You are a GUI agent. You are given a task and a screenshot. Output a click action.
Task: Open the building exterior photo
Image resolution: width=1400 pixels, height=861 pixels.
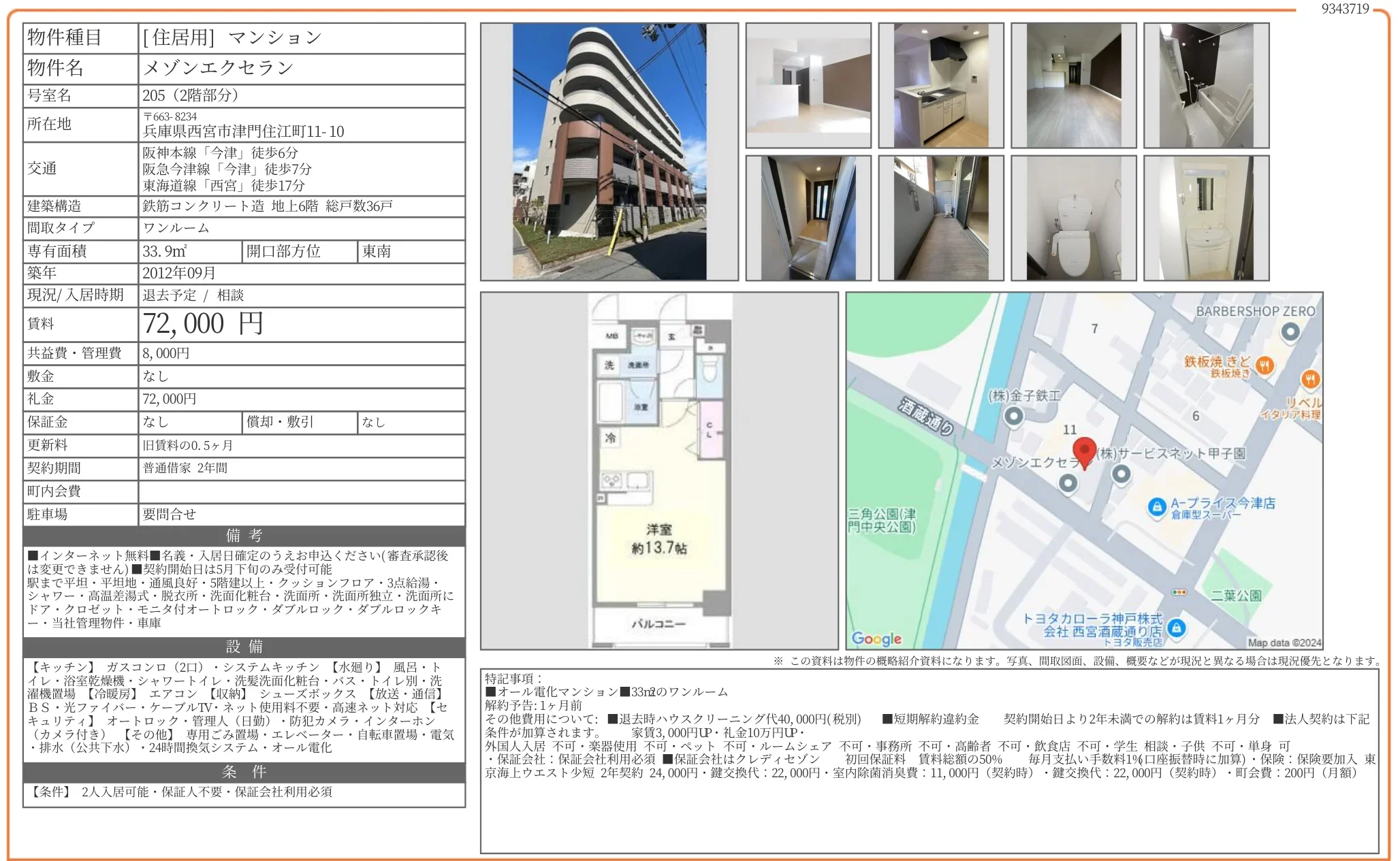click(609, 152)
